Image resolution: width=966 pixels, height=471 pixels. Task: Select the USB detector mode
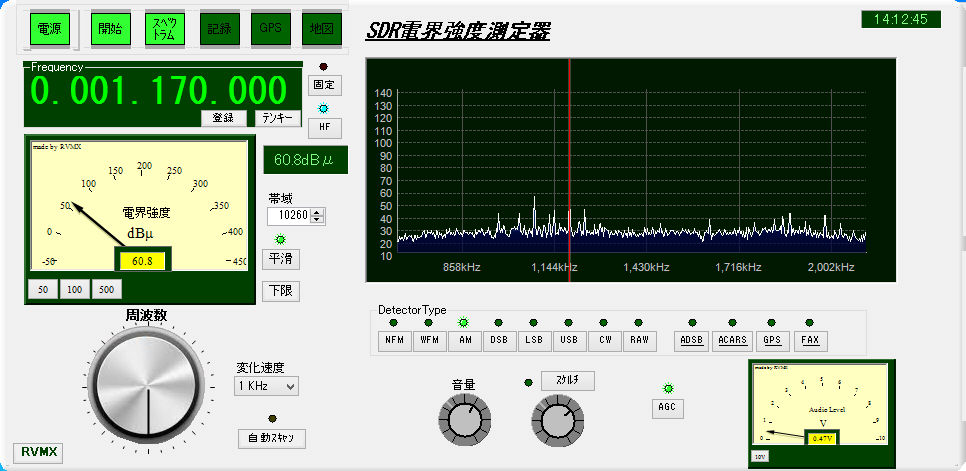[569, 340]
